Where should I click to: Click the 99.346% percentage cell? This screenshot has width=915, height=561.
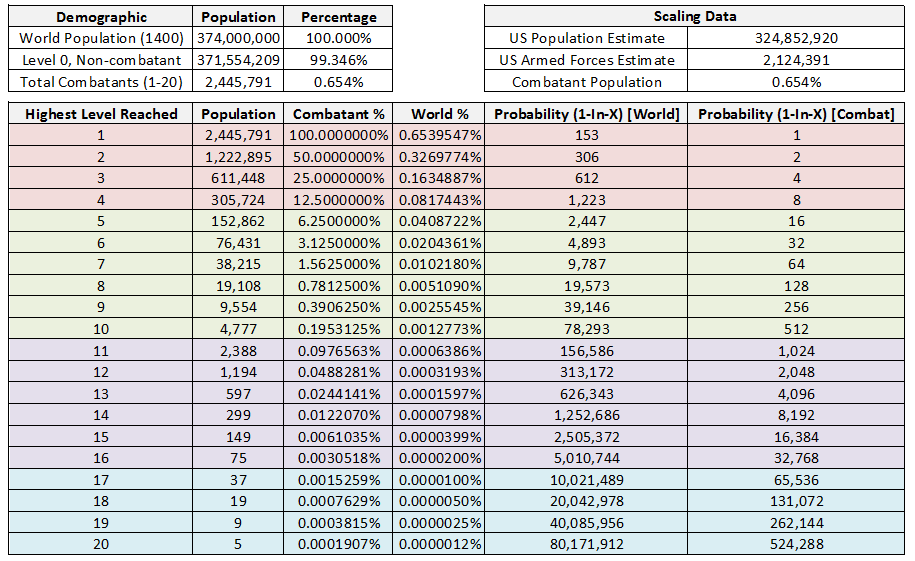pyautogui.click(x=339, y=60)
